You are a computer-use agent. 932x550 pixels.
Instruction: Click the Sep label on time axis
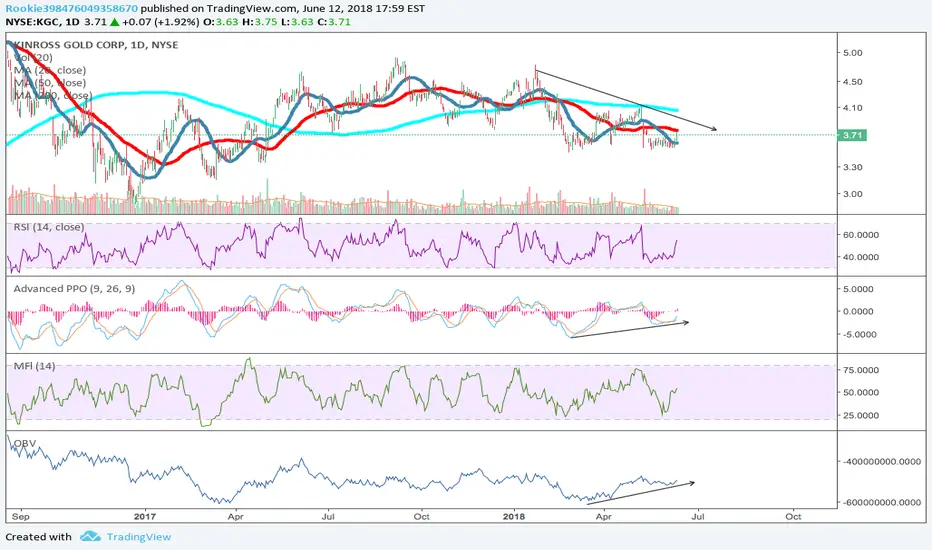pos(20,517)
